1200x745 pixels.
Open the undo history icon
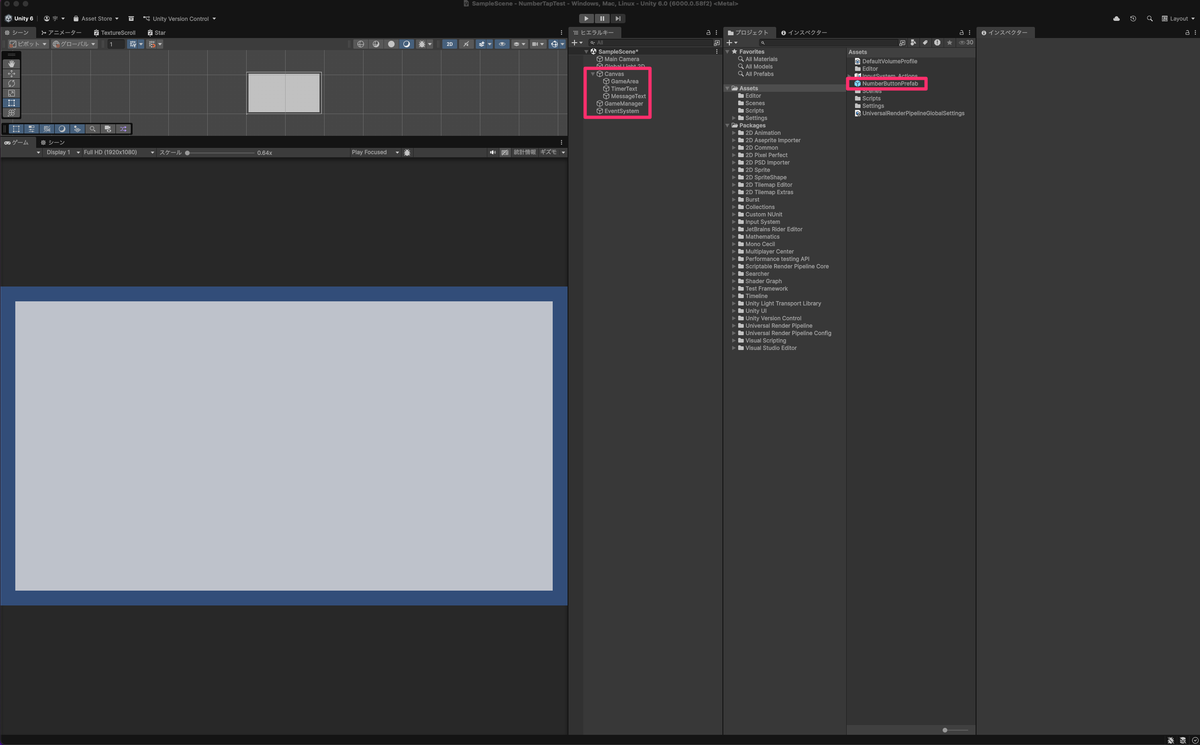(x=1133, y=18)
